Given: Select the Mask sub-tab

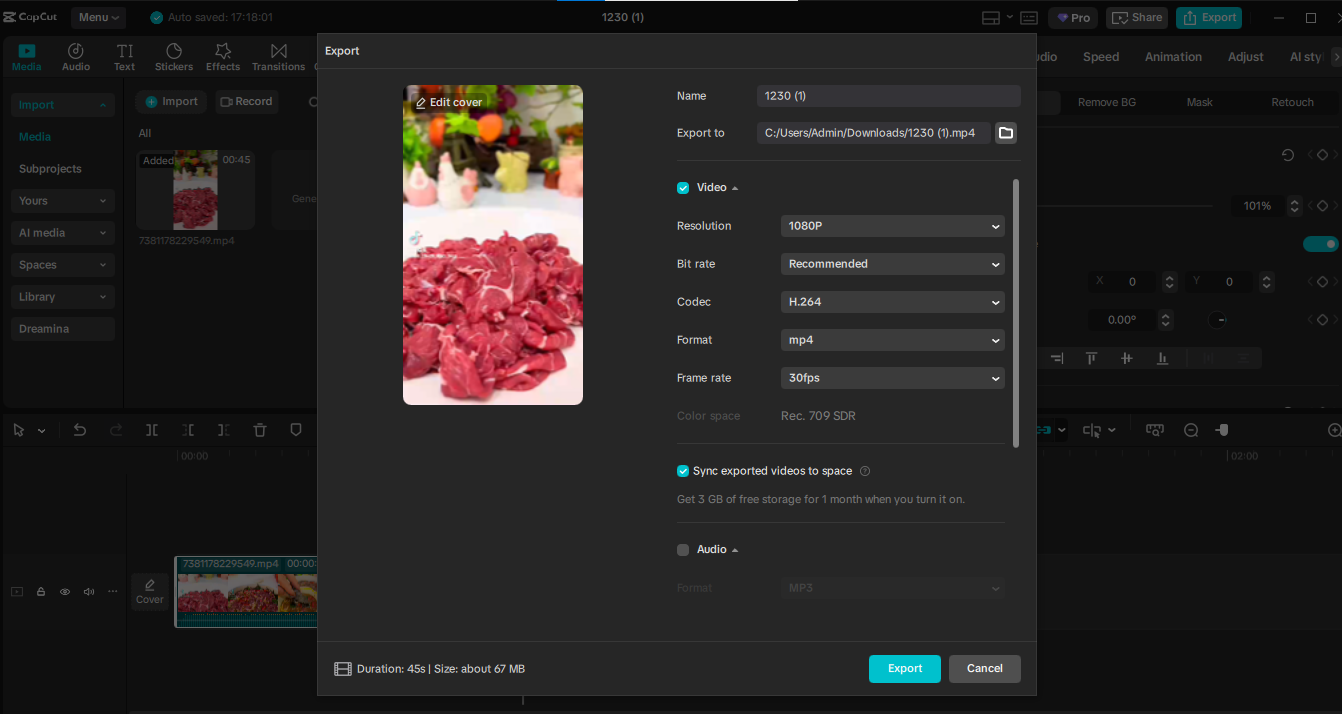Looking at the screenshot, I should pos(1200,102).
